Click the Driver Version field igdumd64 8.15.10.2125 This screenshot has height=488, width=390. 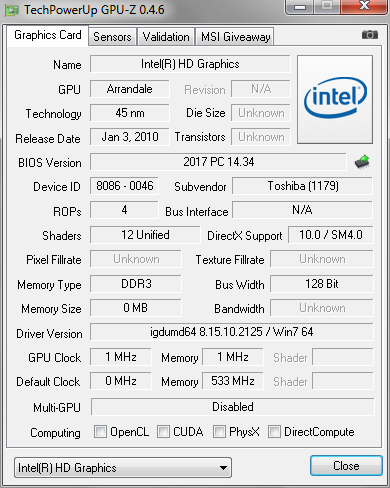point(232,332)
